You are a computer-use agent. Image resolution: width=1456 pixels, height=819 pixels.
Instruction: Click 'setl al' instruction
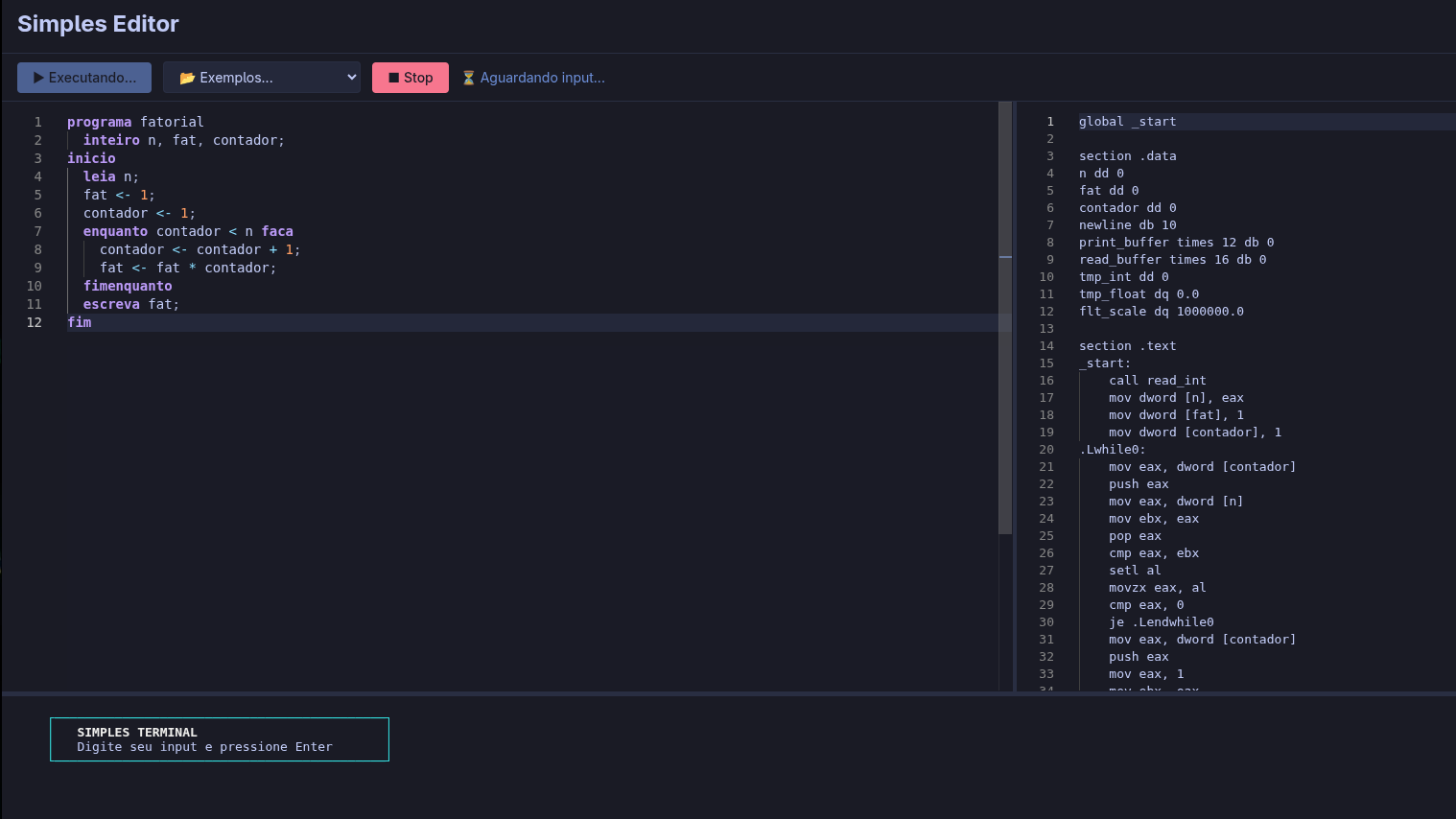point(1135,571)
